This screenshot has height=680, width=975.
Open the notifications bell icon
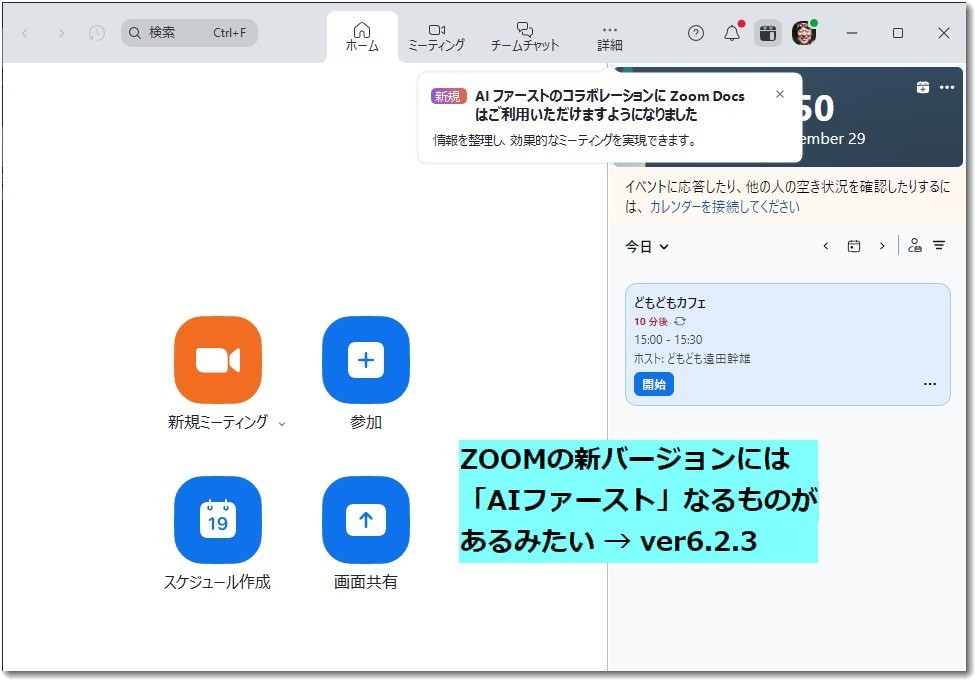coord(732,33)
